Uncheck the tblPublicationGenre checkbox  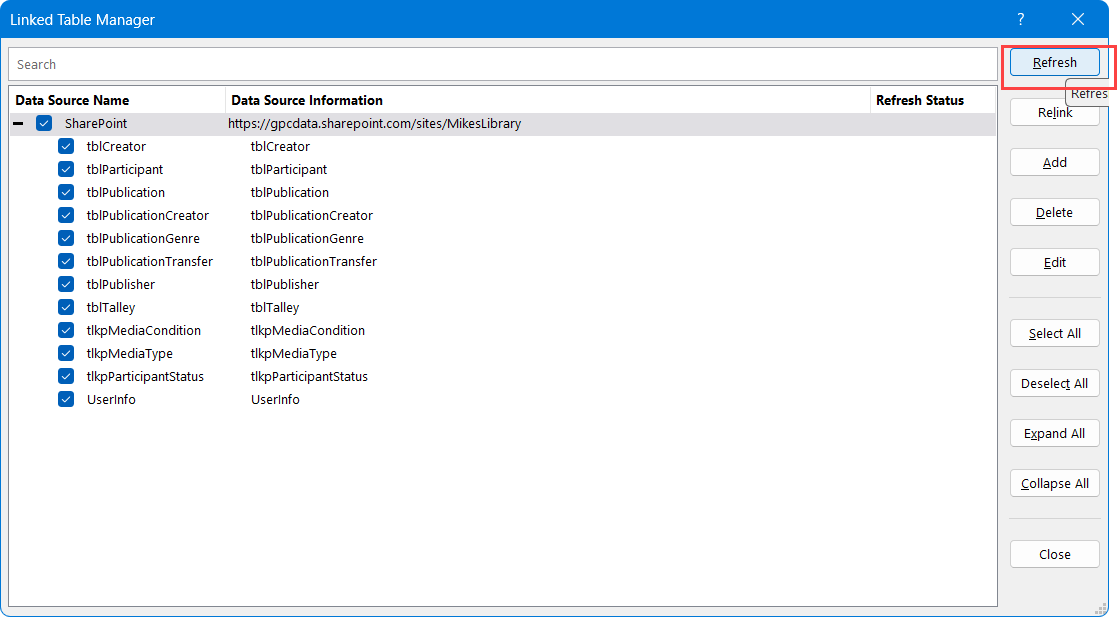(66, 238)
